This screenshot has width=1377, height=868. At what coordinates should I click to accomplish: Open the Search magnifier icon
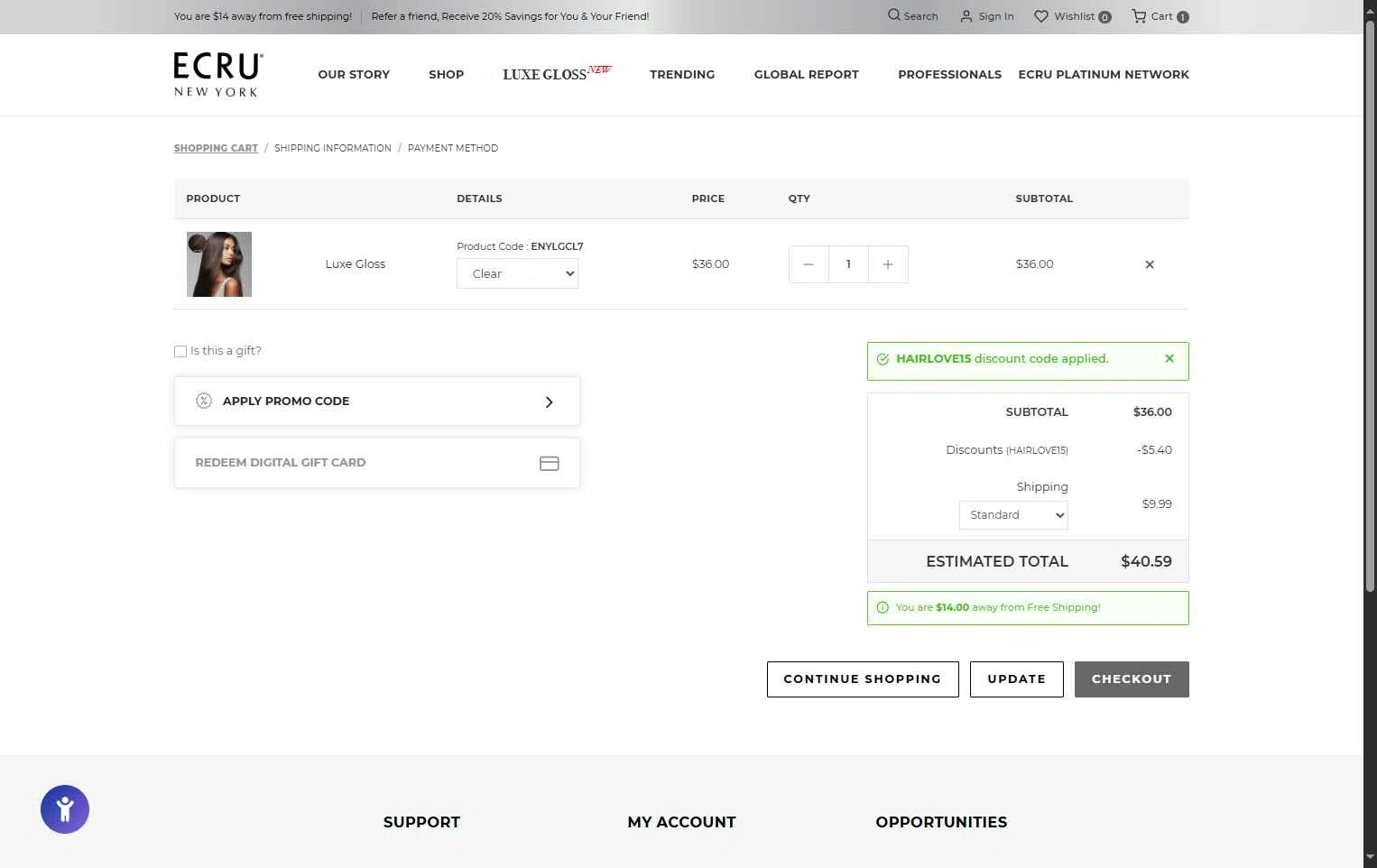click(893, 15)
